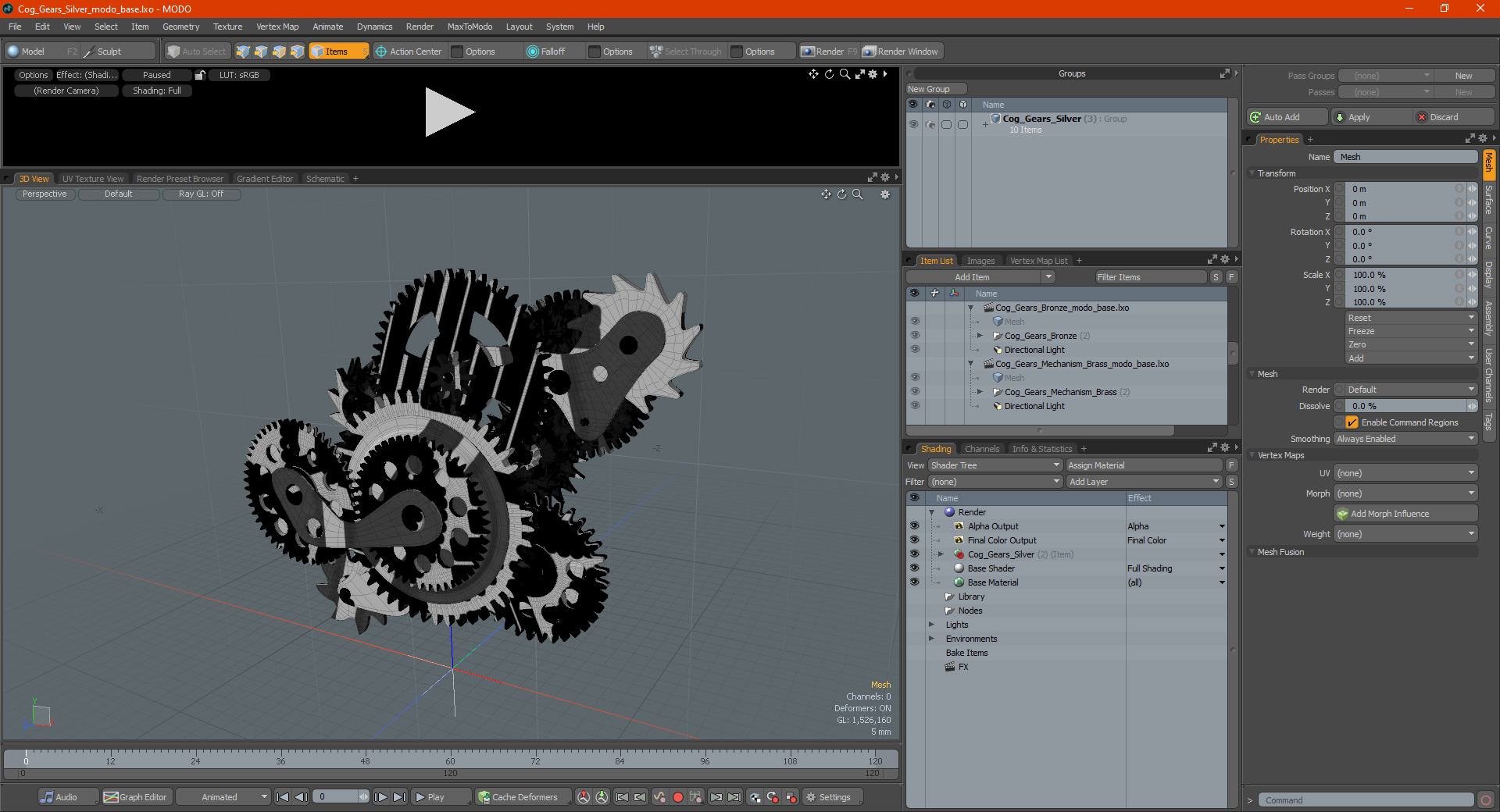
Task: Select the Vertices selection mode icon
Action: tap(243, 52)
